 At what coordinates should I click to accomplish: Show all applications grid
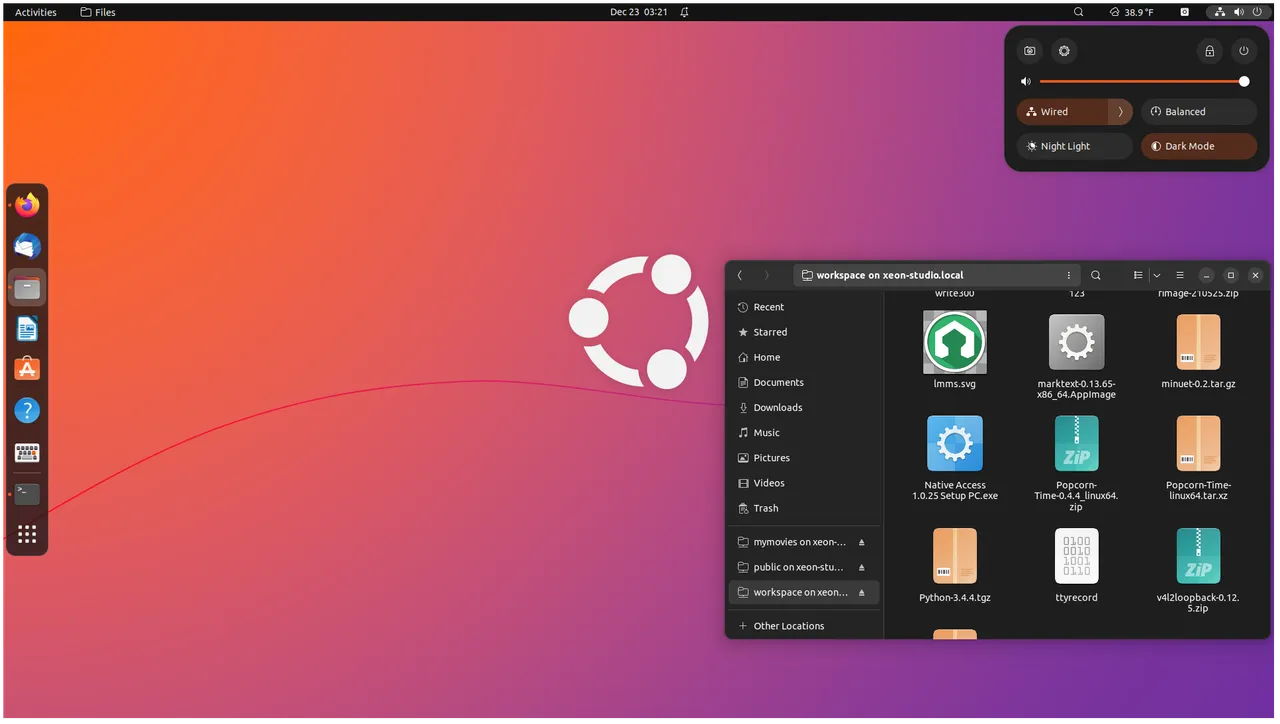pyautogui.click(x=27, y=534)
